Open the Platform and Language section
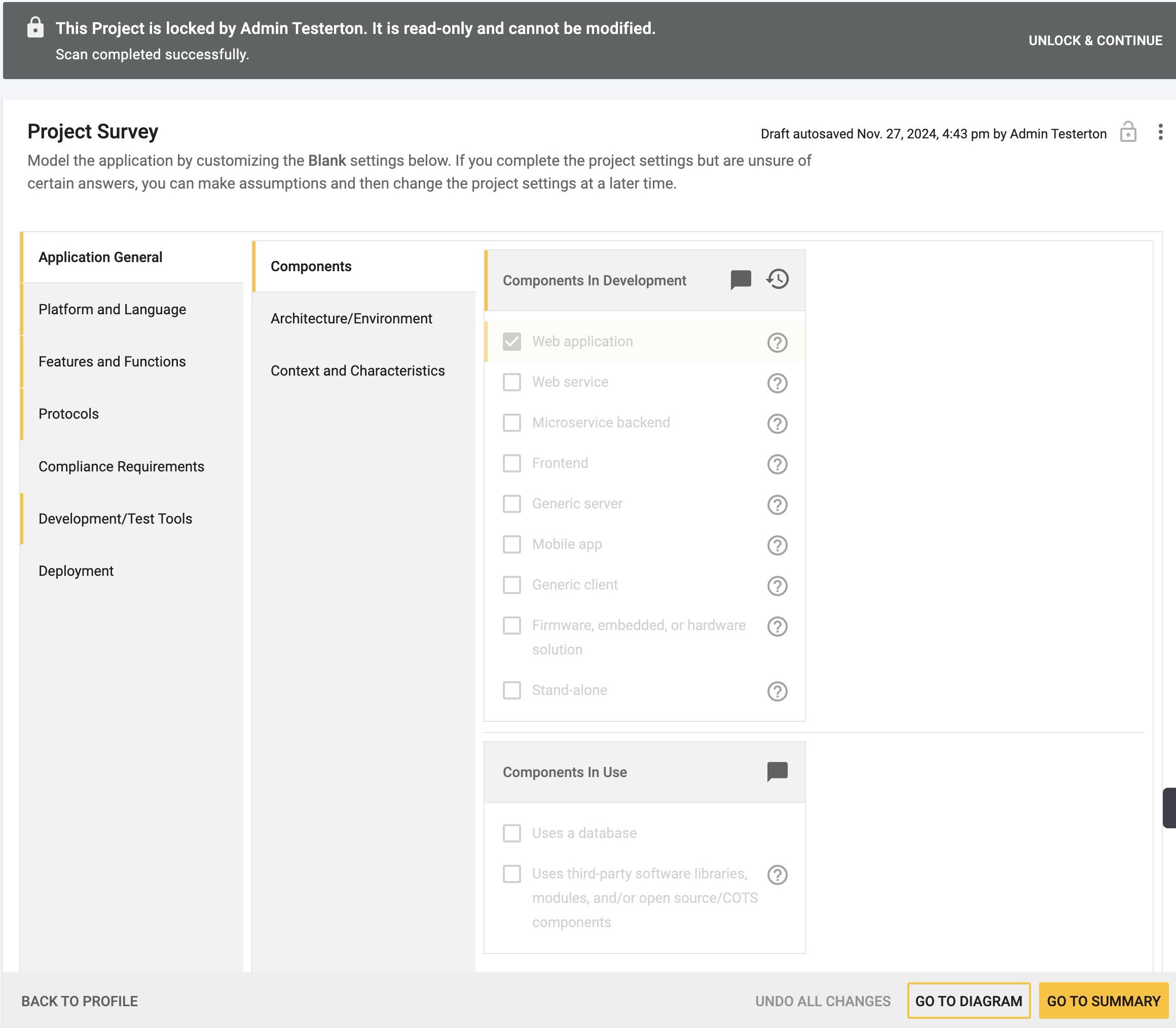The width and height of the screenshot is (1176, 1028). [x=113, y=309]
